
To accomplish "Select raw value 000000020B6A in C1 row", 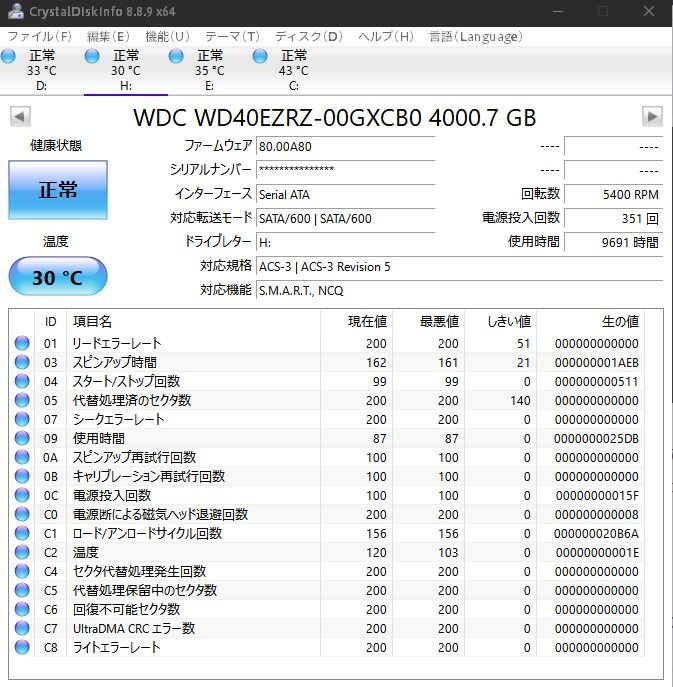I will [x=596, y=534].
